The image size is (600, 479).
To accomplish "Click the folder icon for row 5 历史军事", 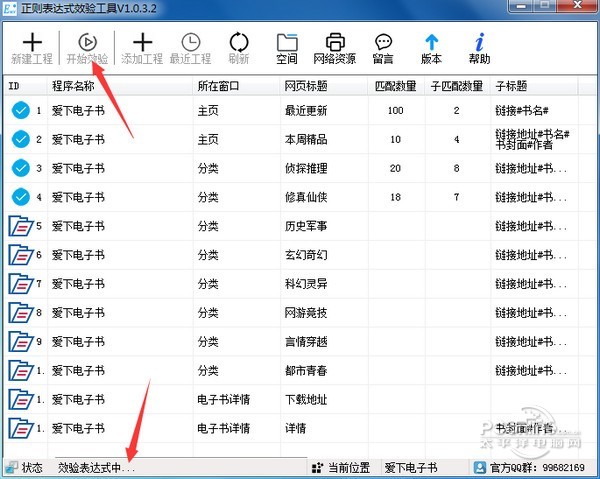I will [x=21, y=226].
